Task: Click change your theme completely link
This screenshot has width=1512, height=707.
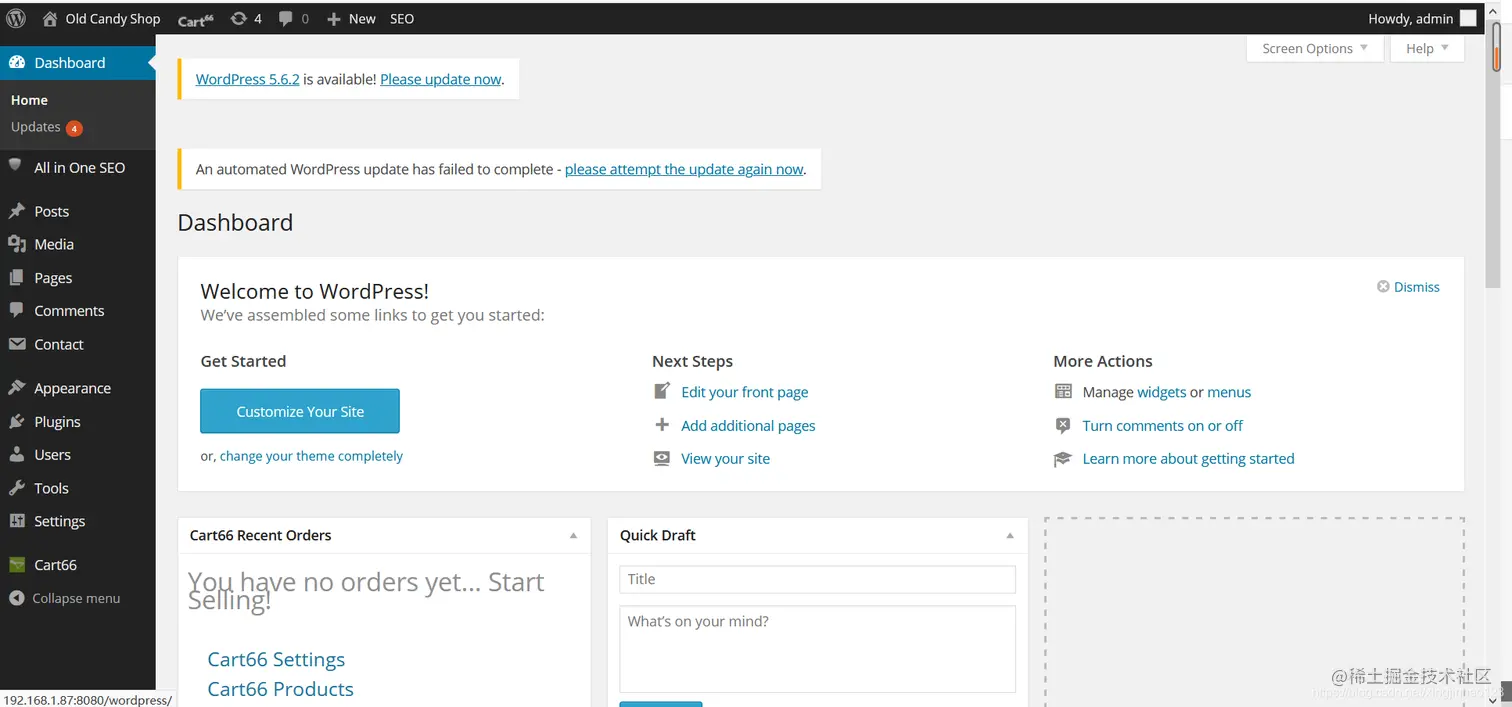Action: [x=311, y=456]
